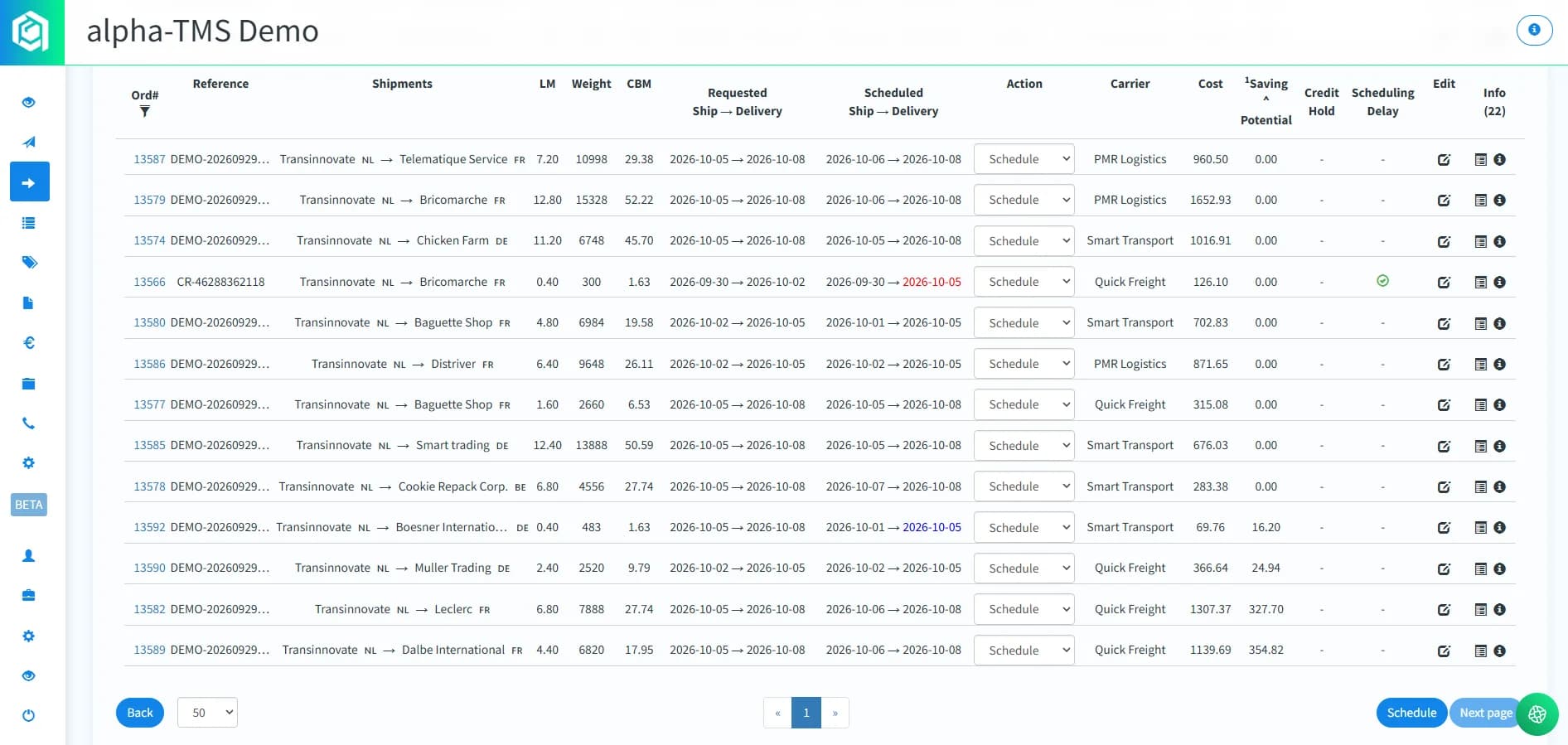The image size is (1568, 745).
Task: Open the green floating help widget
Action: click(x=1537, y=714)
